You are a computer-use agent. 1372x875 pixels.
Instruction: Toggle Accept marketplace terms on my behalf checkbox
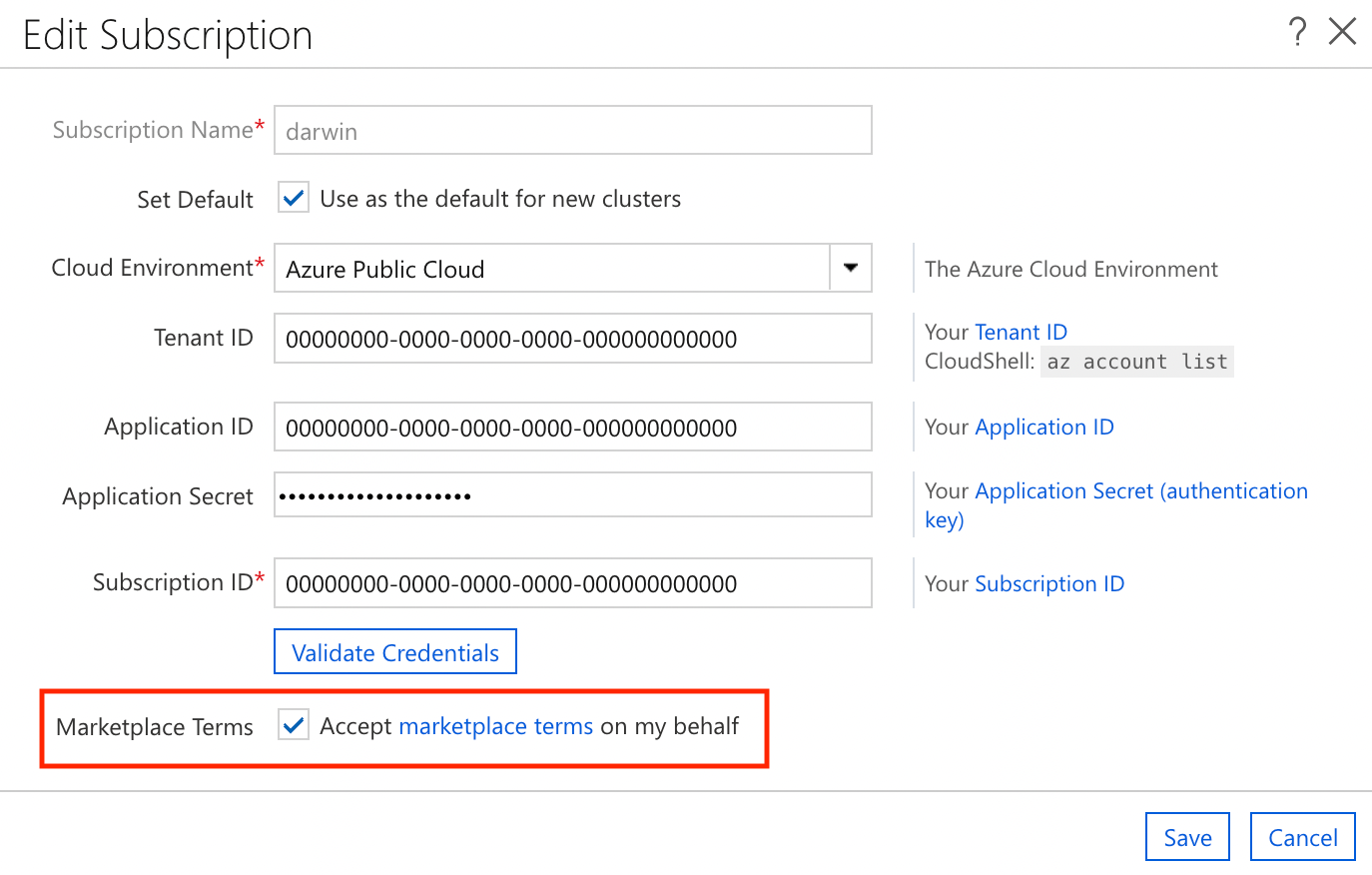294,725
